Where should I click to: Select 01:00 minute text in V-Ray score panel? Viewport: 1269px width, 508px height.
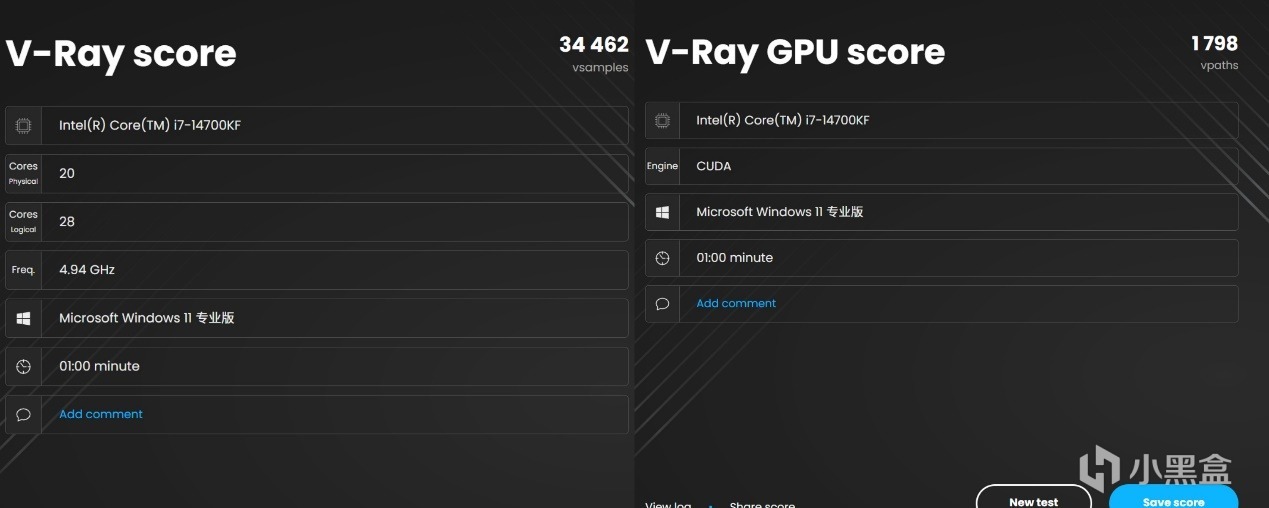click(x=99, y=366)
